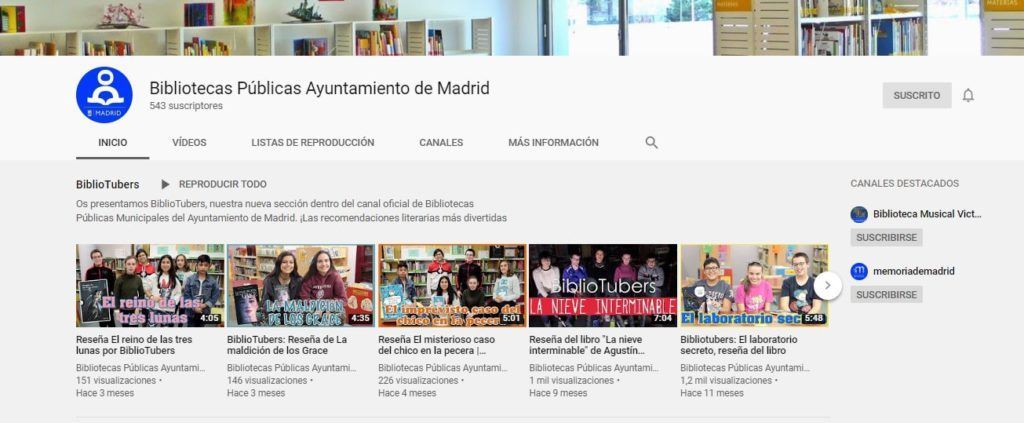Click title Reseña del libro La nieve interminable
Viewport: 1024px width, 423px height.
pos(587,345)
